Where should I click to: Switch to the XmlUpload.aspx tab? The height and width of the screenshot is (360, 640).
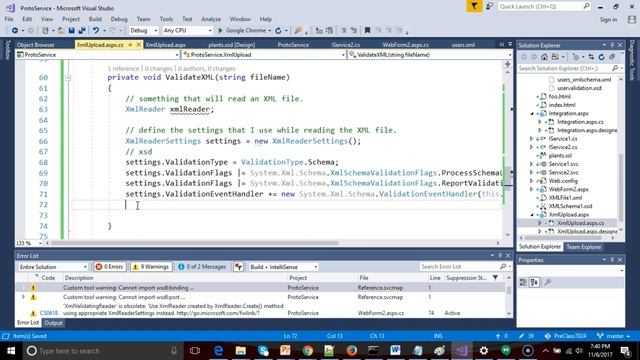point(166,45)
